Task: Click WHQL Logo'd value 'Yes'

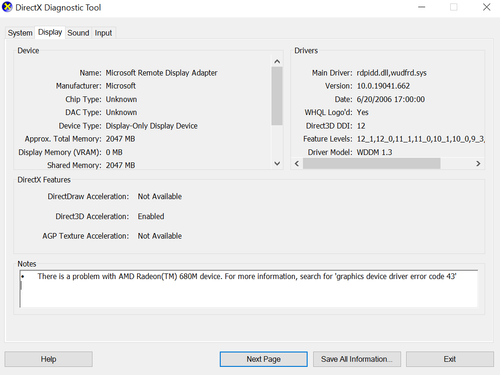Action: [x=362, y=112]
